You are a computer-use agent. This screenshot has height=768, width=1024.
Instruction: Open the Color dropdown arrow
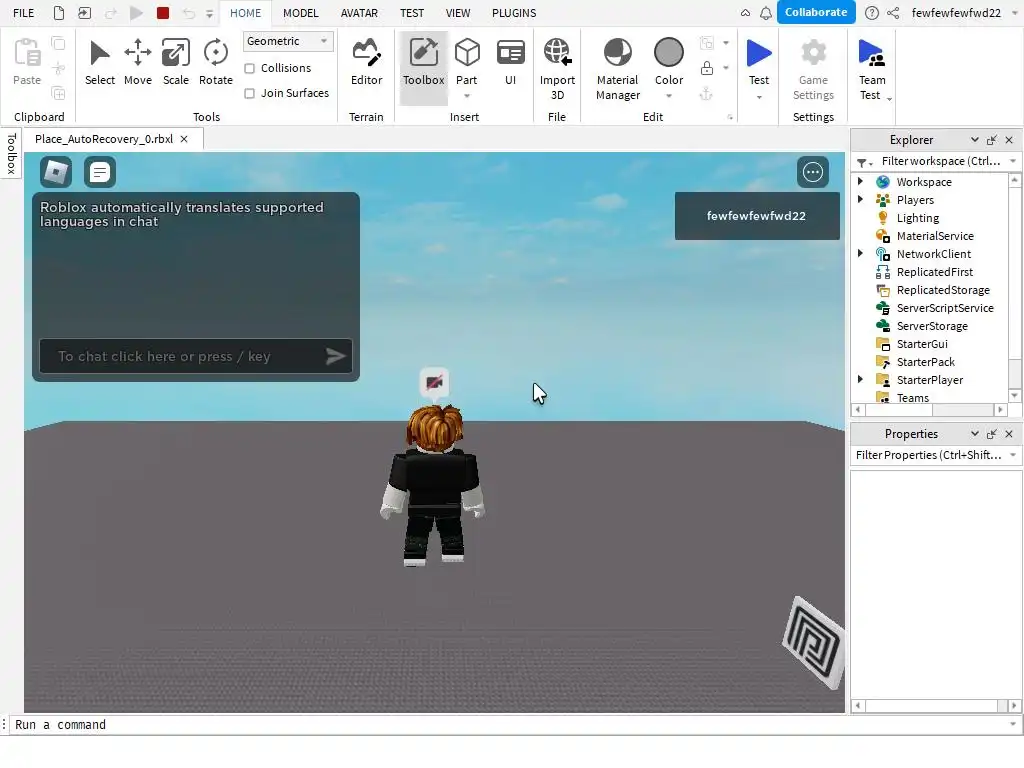click(x=669, y=96)
